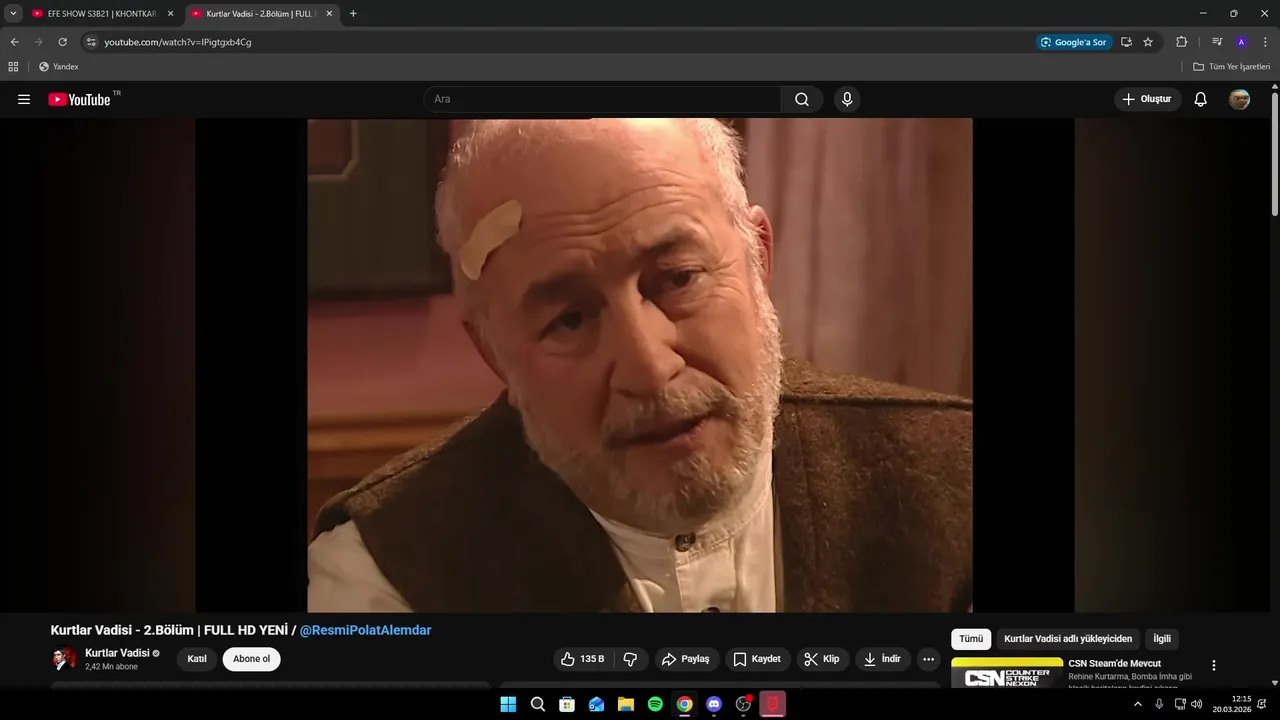Open taskbar Search

point(538,704)
